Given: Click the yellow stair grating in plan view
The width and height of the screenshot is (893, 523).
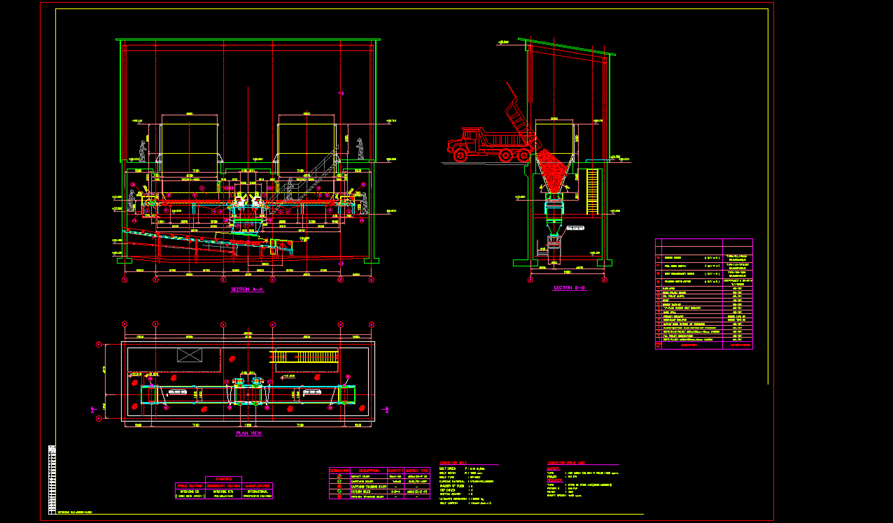Looking at the screenshot, I should coord(305,356).
